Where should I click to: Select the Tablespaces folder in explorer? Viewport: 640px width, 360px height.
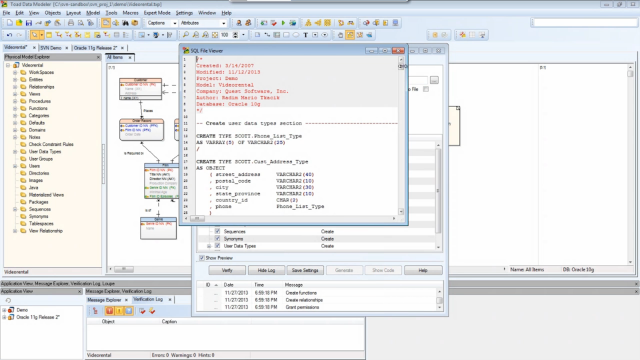(41, 224)
